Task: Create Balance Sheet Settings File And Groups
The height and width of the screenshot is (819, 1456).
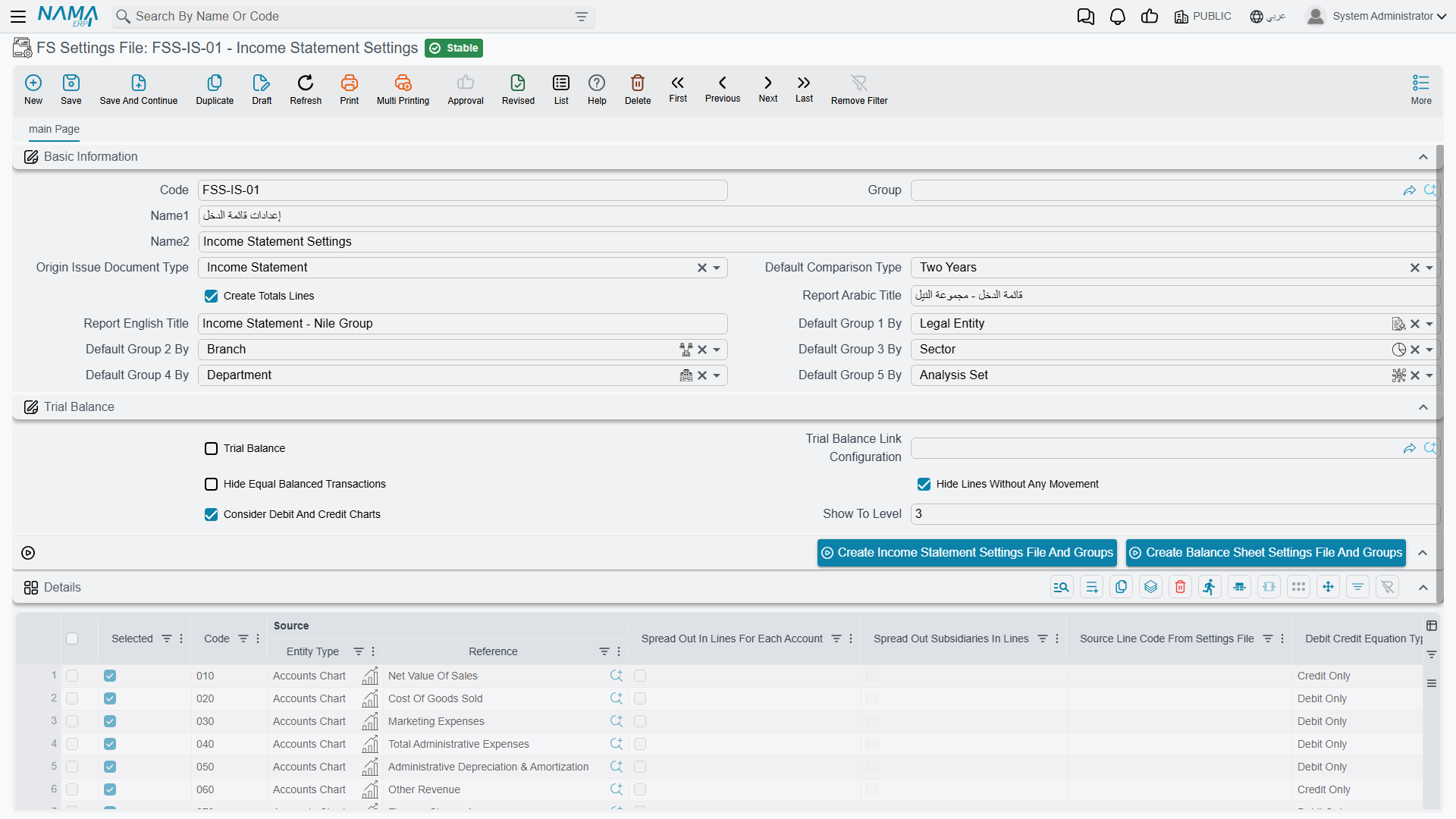Action: tap(1266, 553)
